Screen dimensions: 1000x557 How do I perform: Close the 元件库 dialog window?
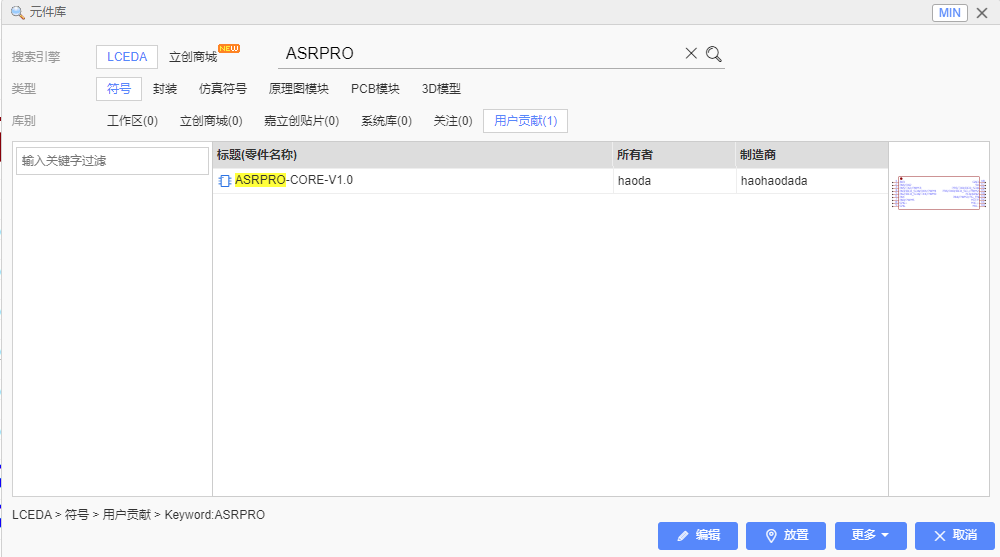tap(983, 12)
